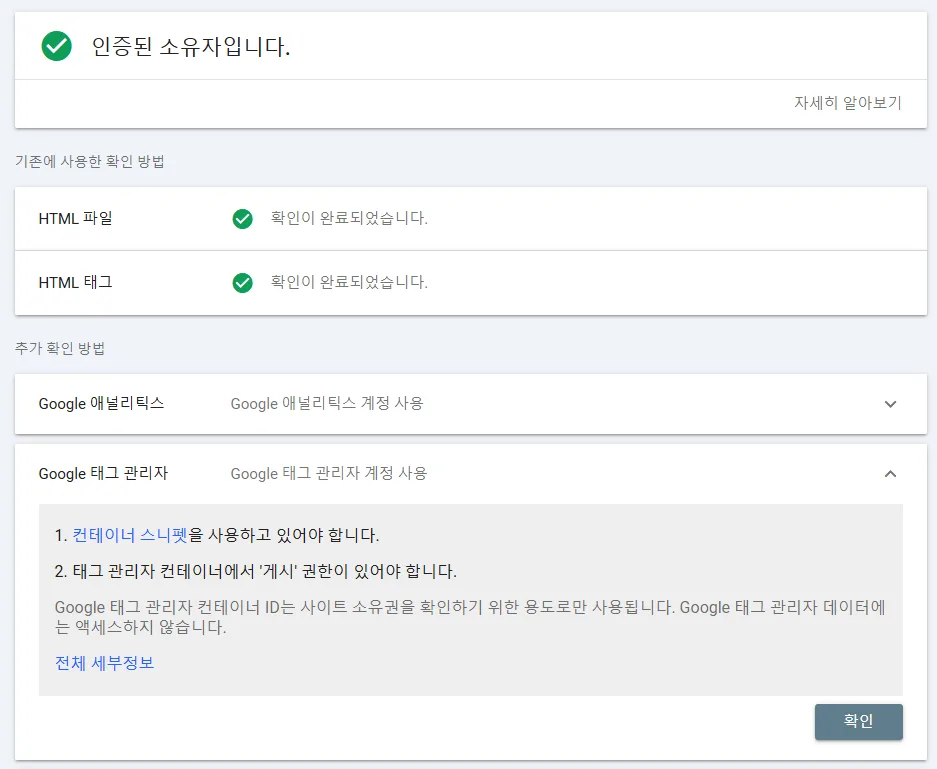Select the HTML 파일 method label
Image resolution: width=937 pixels, height=769 pixels.
(x=75, y=218)
